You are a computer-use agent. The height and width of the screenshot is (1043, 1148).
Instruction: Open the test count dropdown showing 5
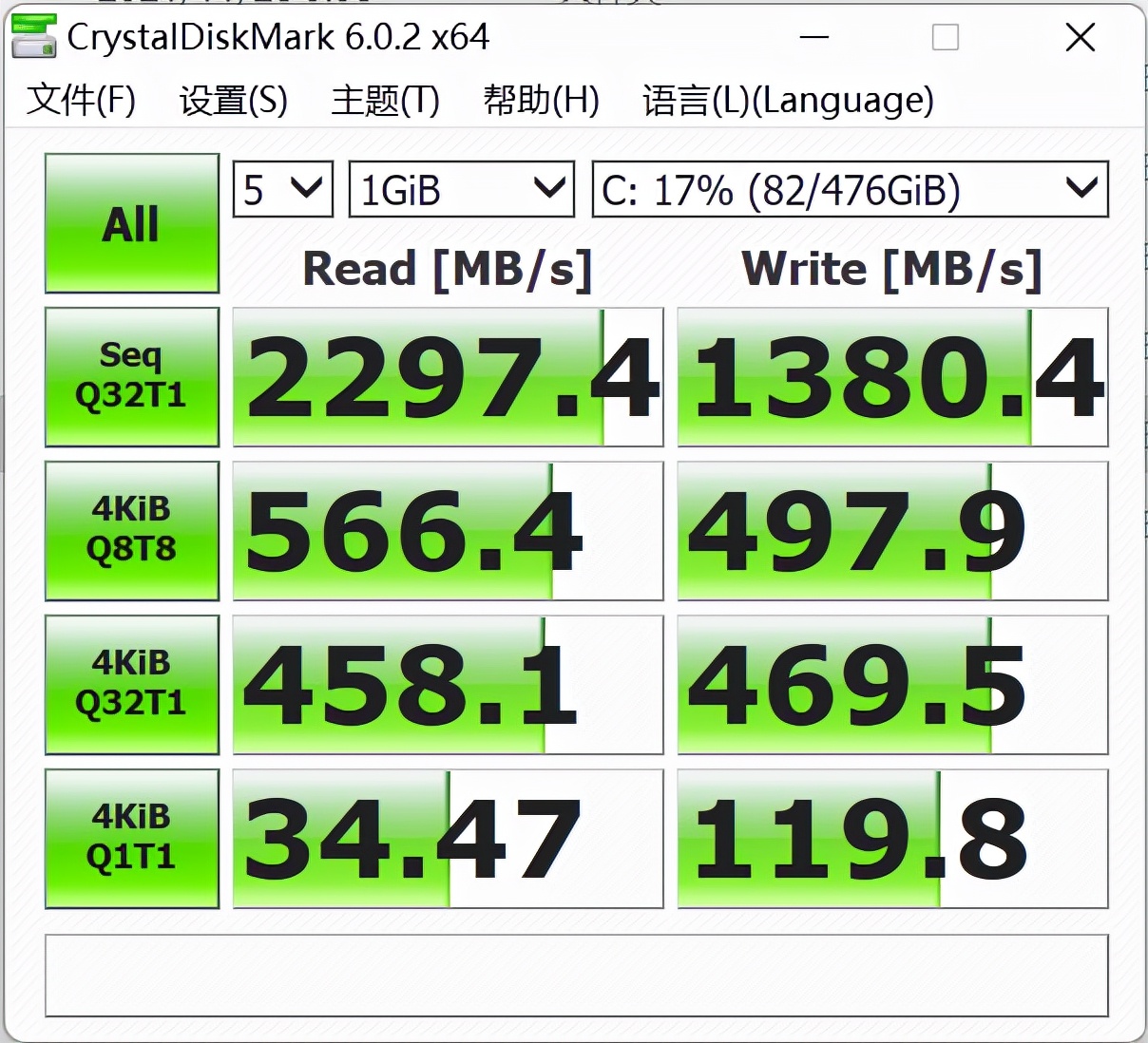283,189
